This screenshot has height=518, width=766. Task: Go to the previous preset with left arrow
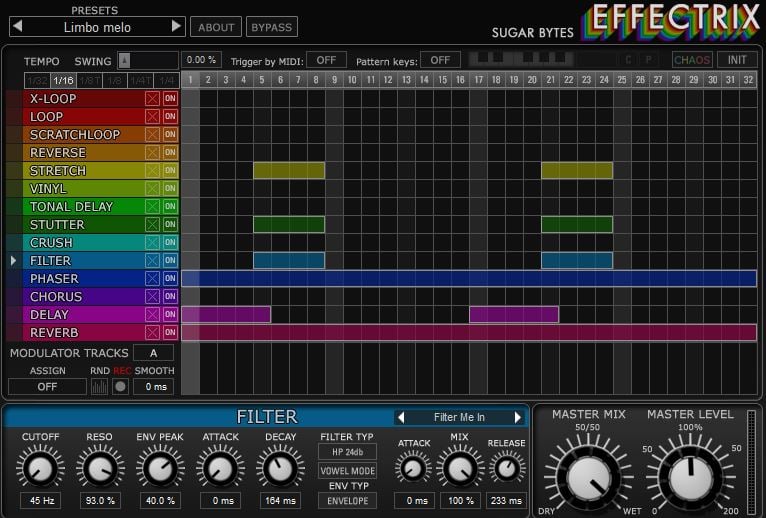(x=18, y=26)
